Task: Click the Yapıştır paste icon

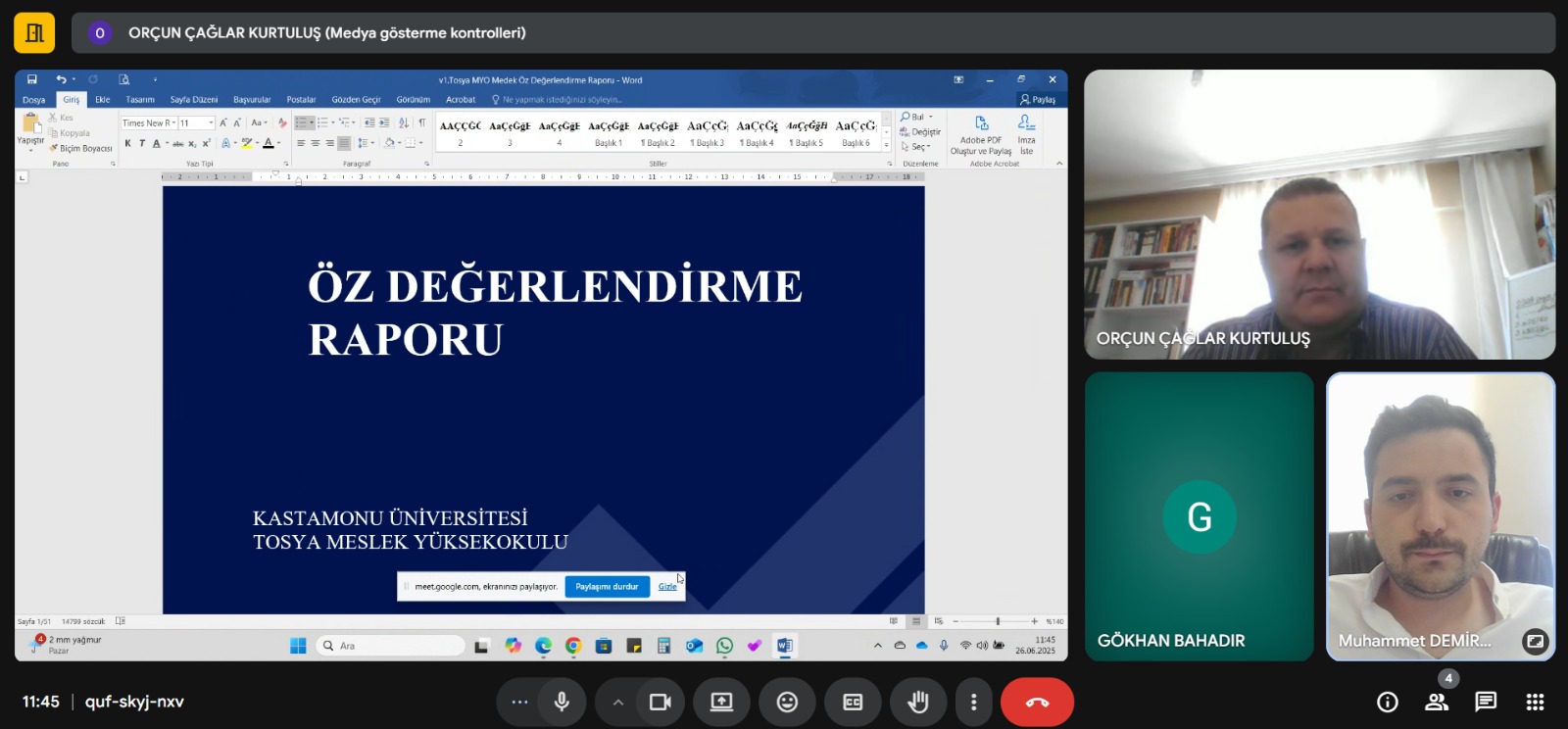Action: (x=30, y=123)
